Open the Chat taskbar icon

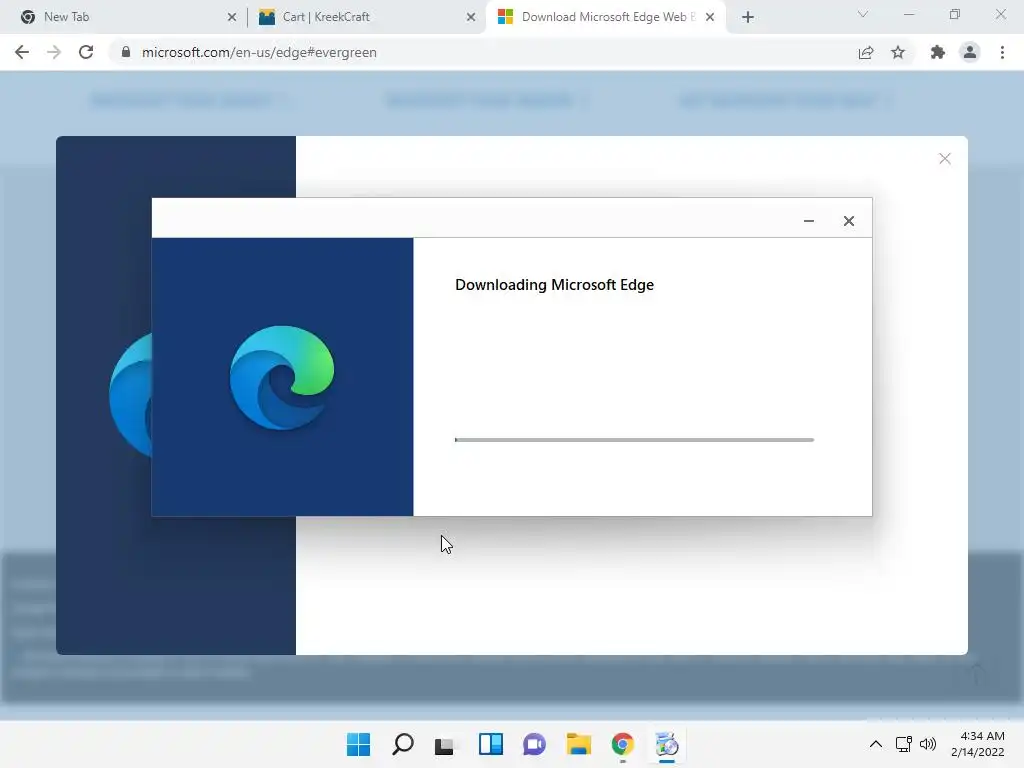(x=534, y=744)
